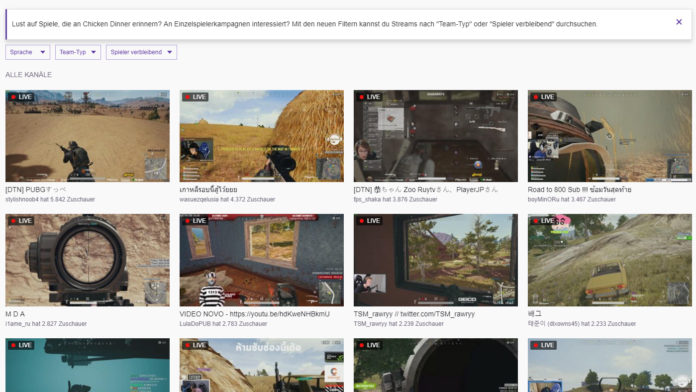Click the title mentioning Zoo Ruytv and PlayerJP
The image size is (696, 392).
[425, 190]
